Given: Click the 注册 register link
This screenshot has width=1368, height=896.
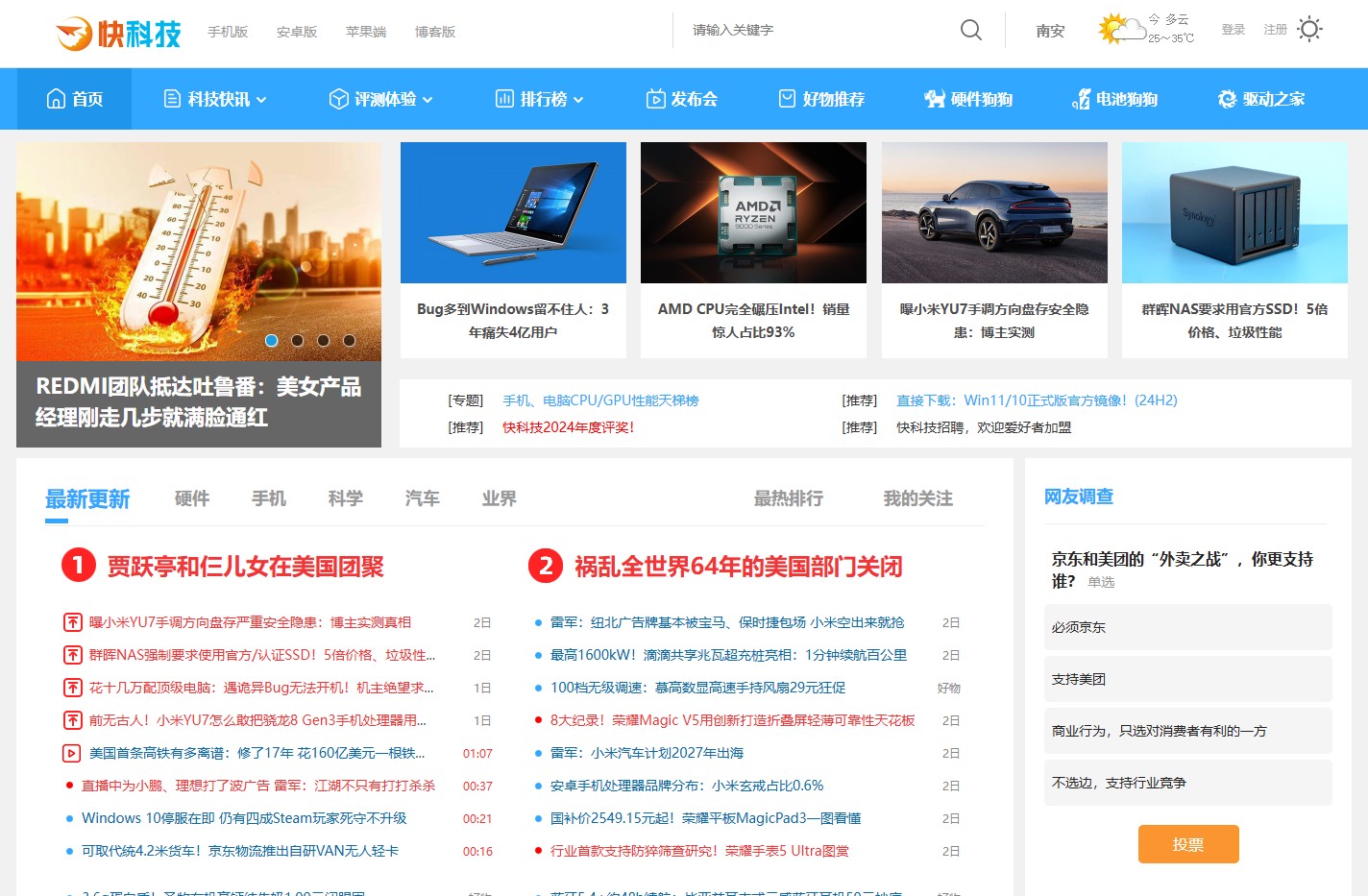Looking at the screenshot, I should point(1276,30).
